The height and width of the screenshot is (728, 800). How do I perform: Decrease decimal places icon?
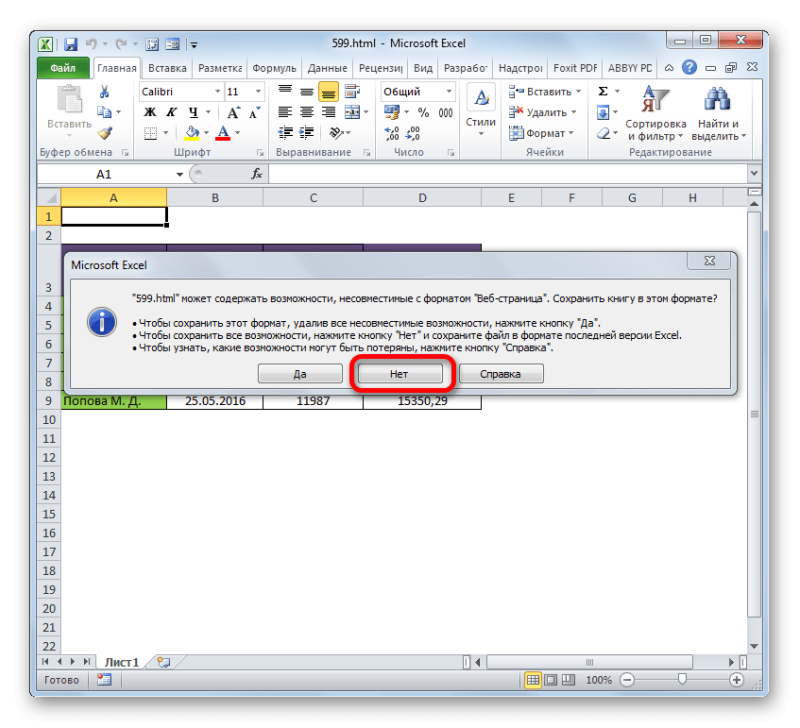(412, 134)
